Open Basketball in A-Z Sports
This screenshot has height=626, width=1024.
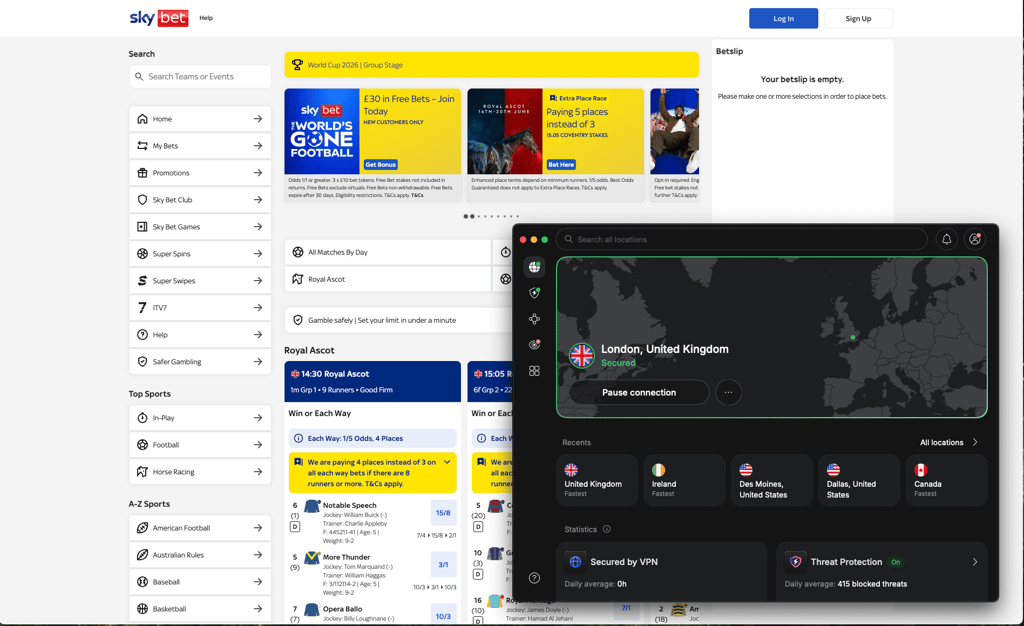(x=200, y=608)
